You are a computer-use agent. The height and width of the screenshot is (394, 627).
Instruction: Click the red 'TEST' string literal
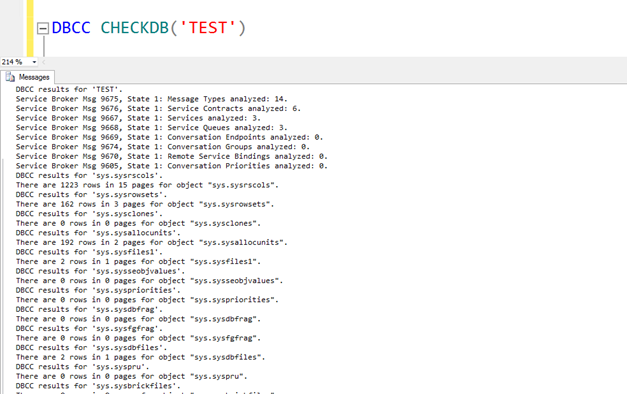(208, 28)
